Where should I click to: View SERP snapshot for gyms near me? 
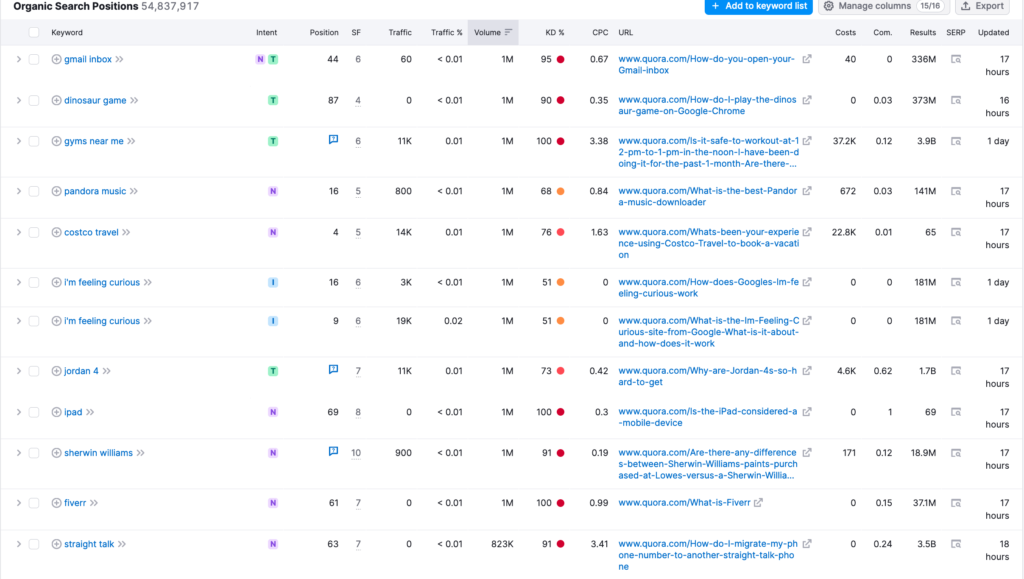pyautogui.click(x=956, y=141)
